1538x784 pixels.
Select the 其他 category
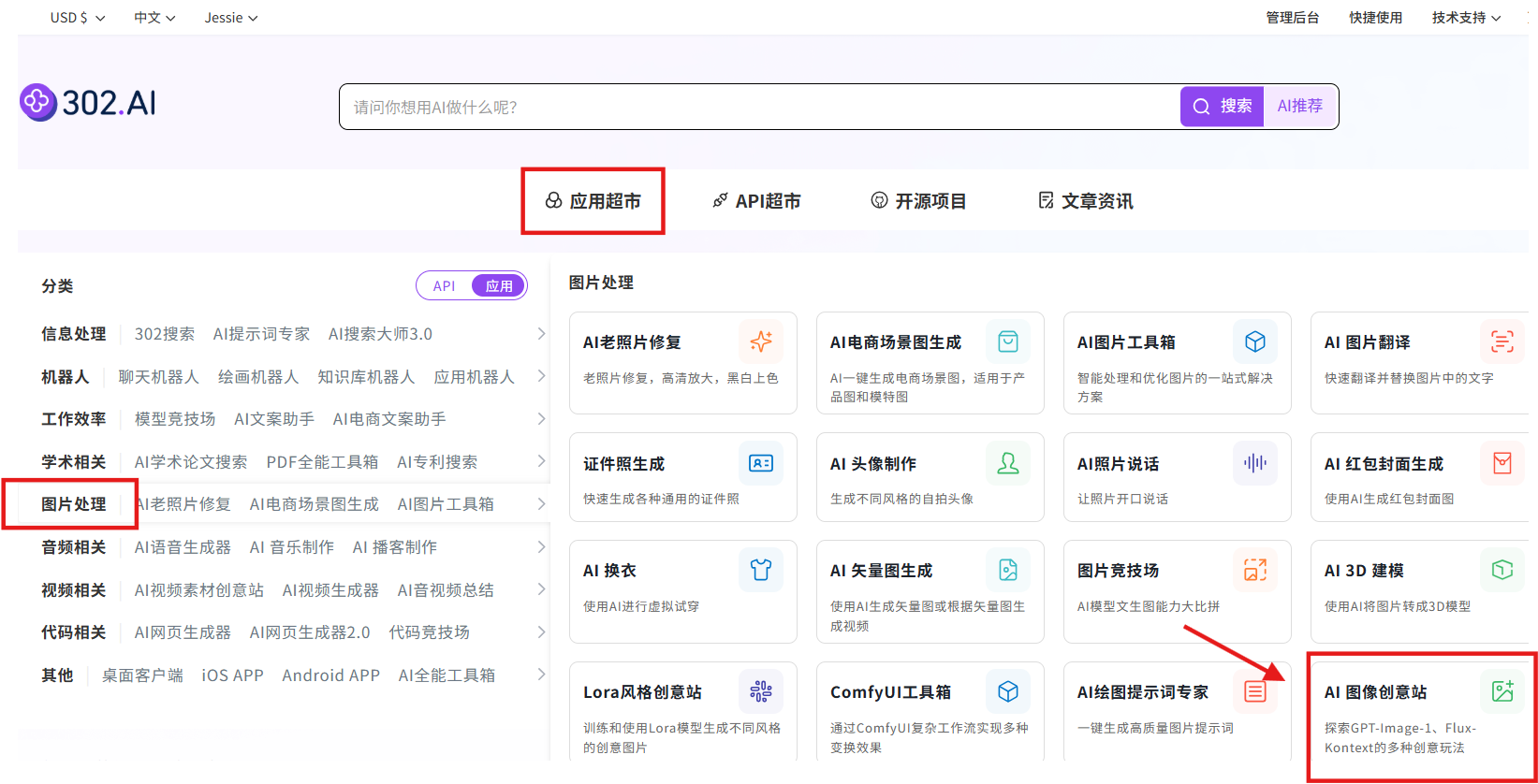coord(57,675)
